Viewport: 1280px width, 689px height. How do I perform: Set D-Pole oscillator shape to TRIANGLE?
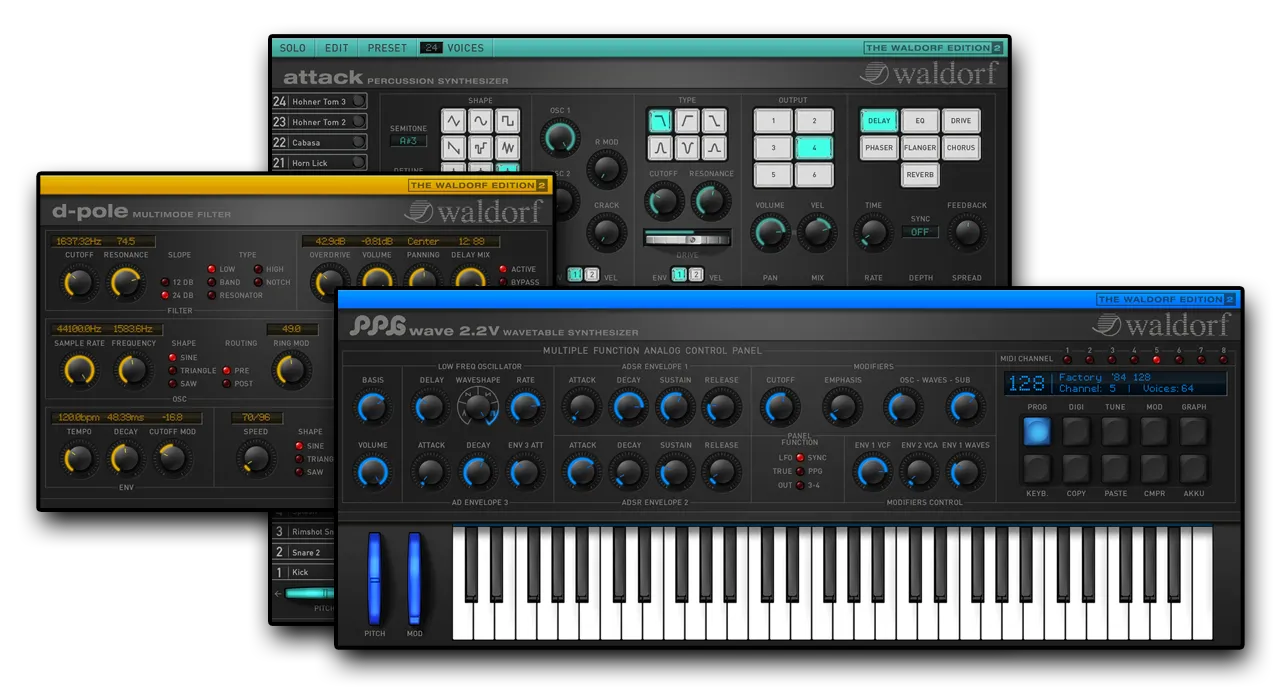click(173, 370)
